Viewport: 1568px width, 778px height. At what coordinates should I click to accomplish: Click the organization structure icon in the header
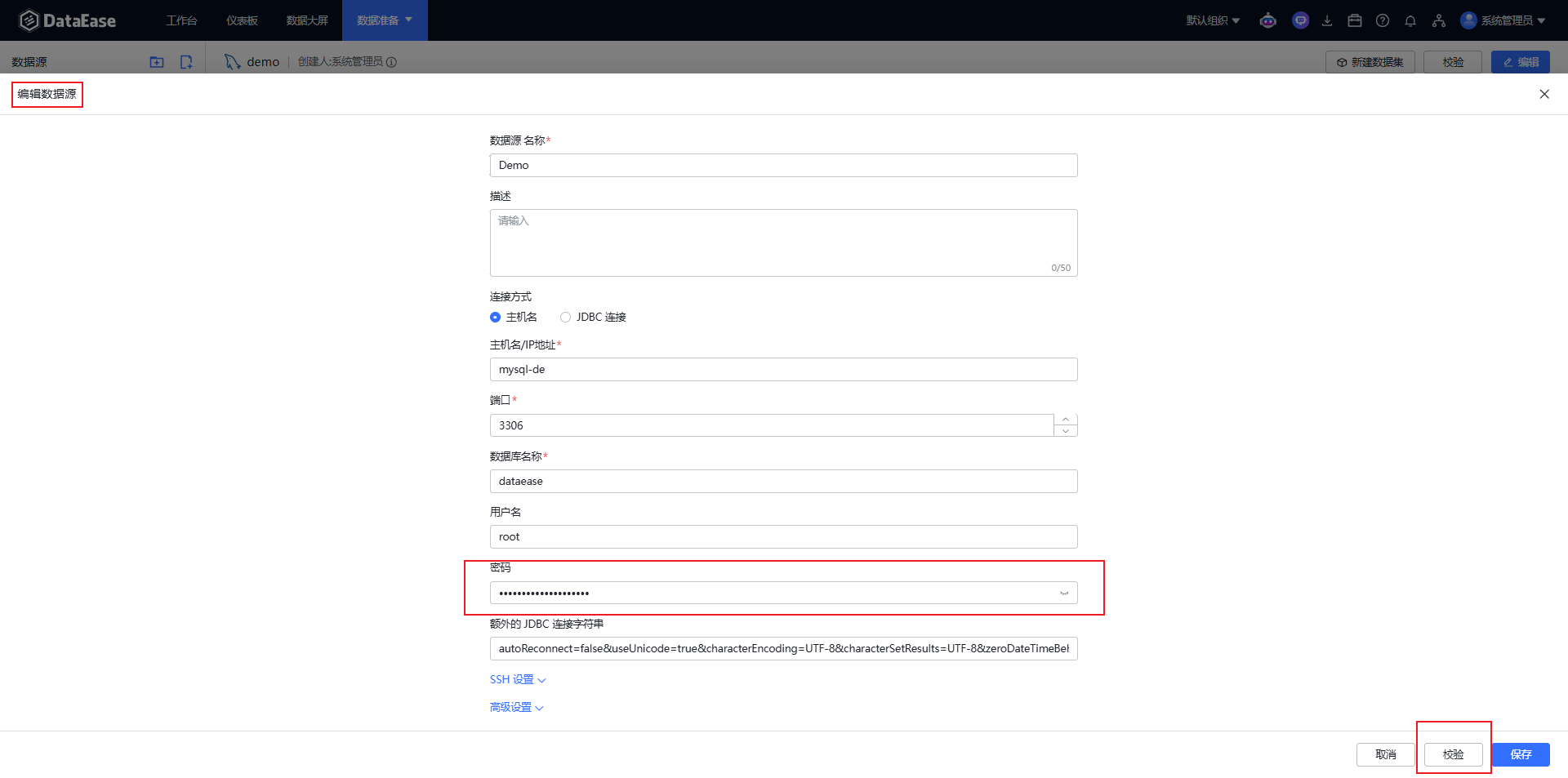tap(1438, 20)
